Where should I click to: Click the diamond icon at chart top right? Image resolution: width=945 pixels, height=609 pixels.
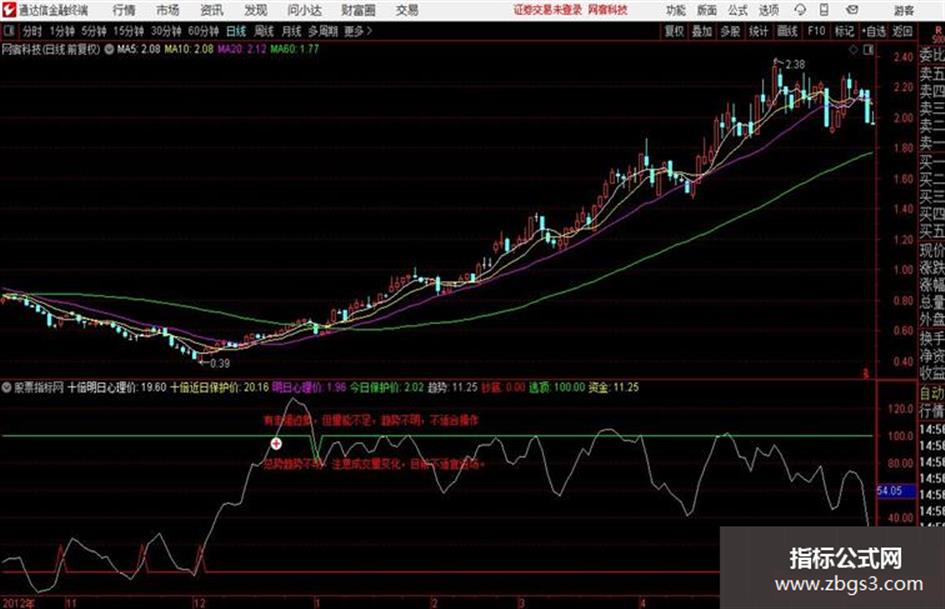(x=853, y=50)
